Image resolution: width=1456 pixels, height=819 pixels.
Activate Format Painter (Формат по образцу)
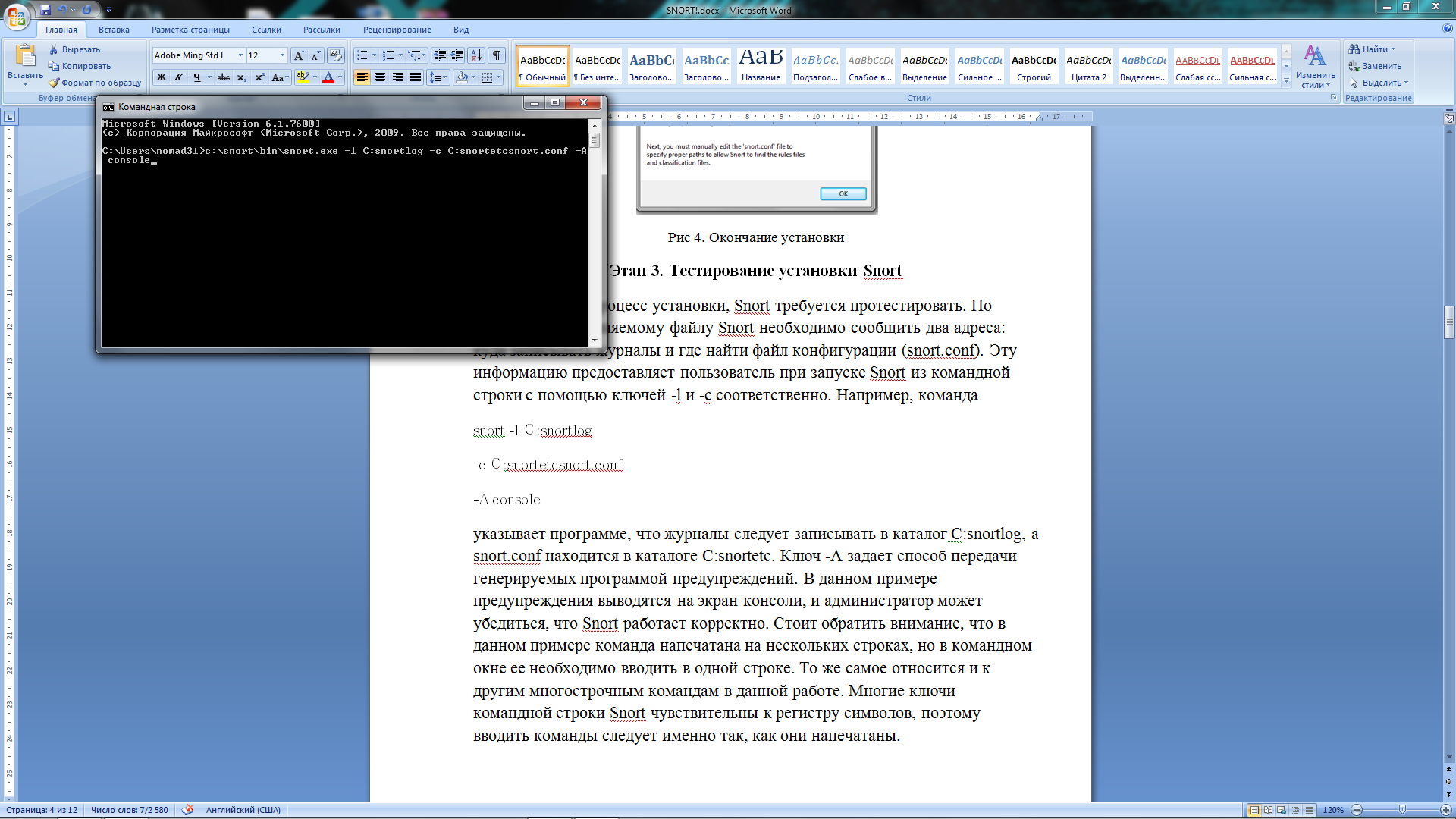95,83
